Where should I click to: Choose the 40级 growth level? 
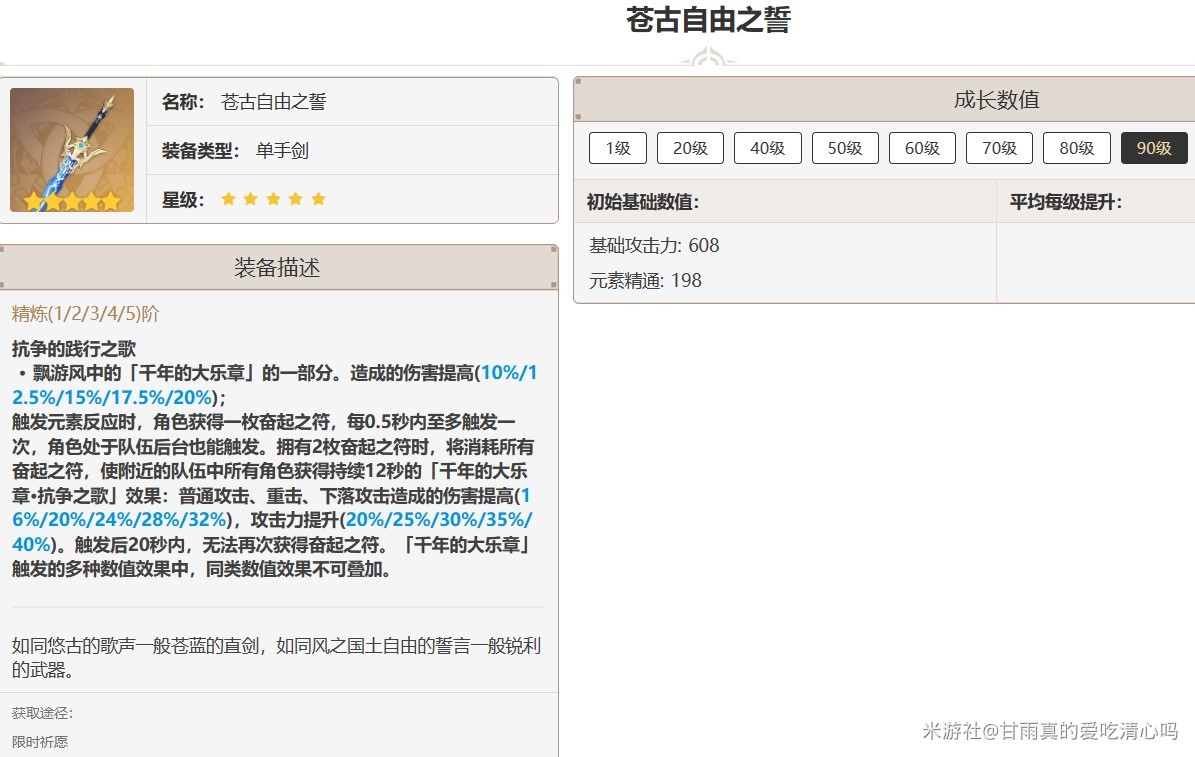[767, 148]
